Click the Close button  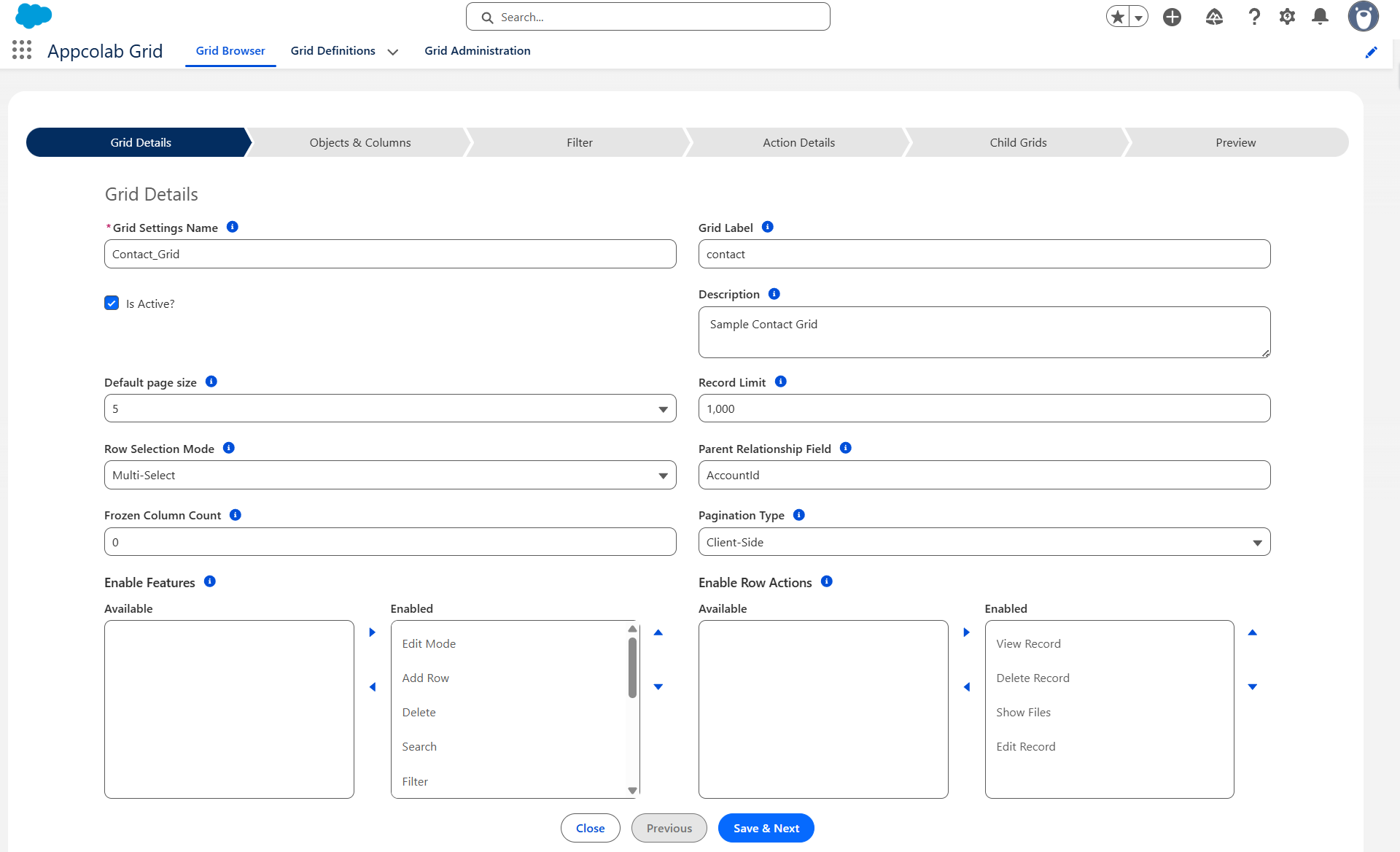591,828
